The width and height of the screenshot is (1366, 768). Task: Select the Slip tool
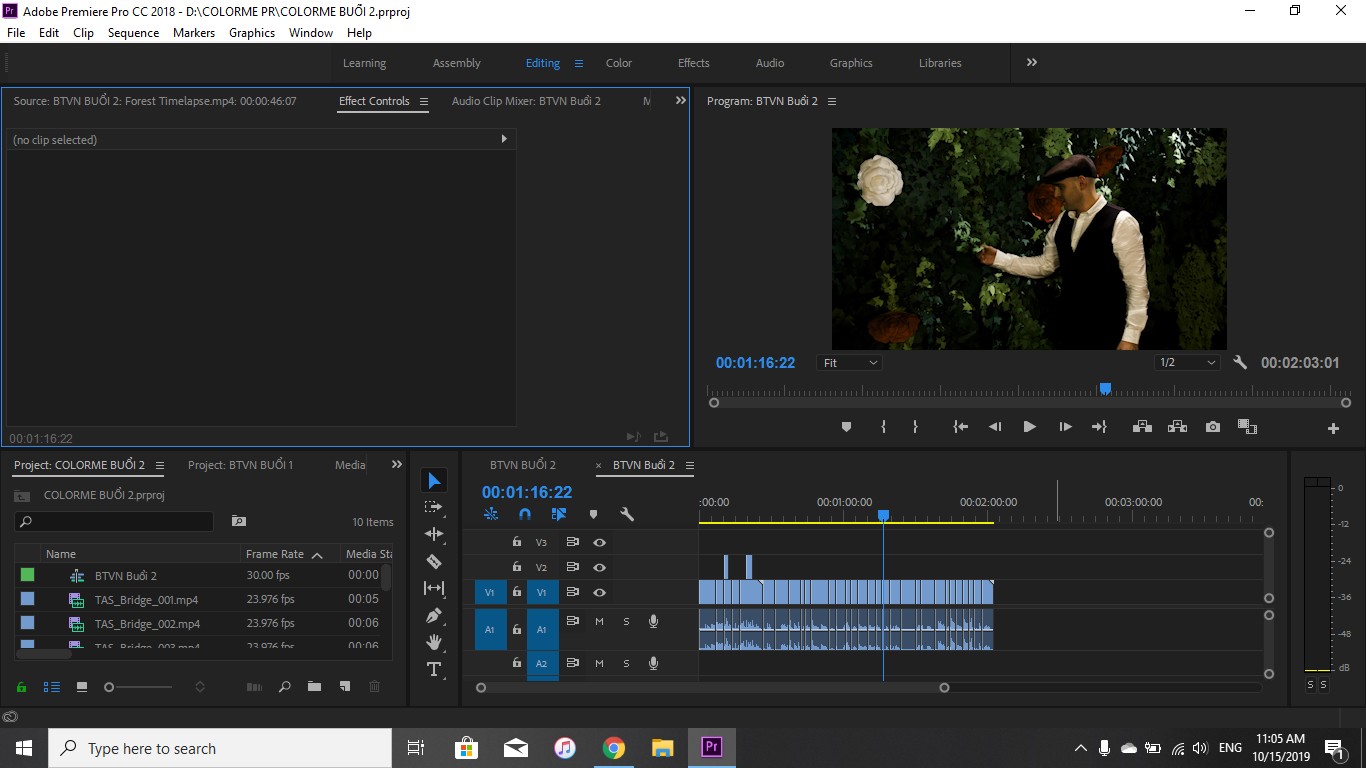434,588
